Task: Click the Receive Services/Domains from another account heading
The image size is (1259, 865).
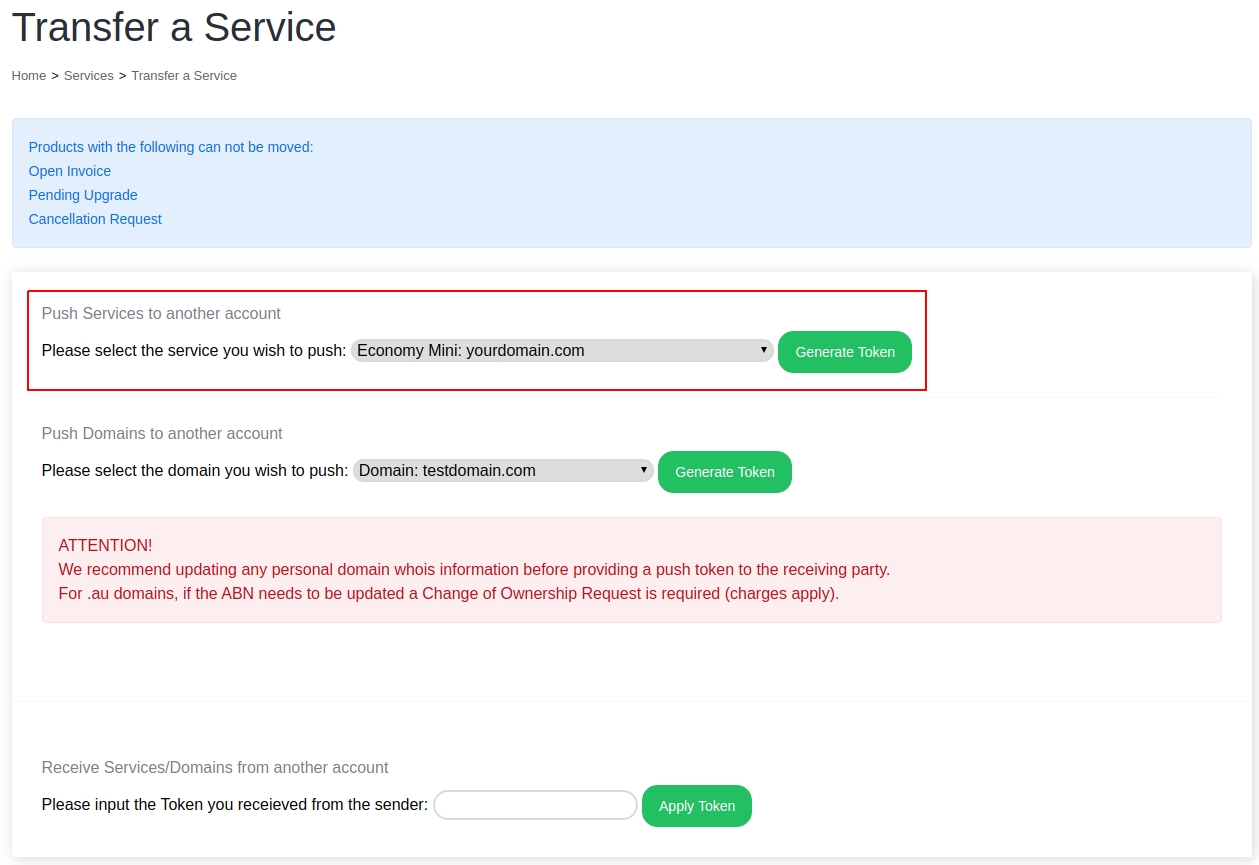Action: pos(215,768)
